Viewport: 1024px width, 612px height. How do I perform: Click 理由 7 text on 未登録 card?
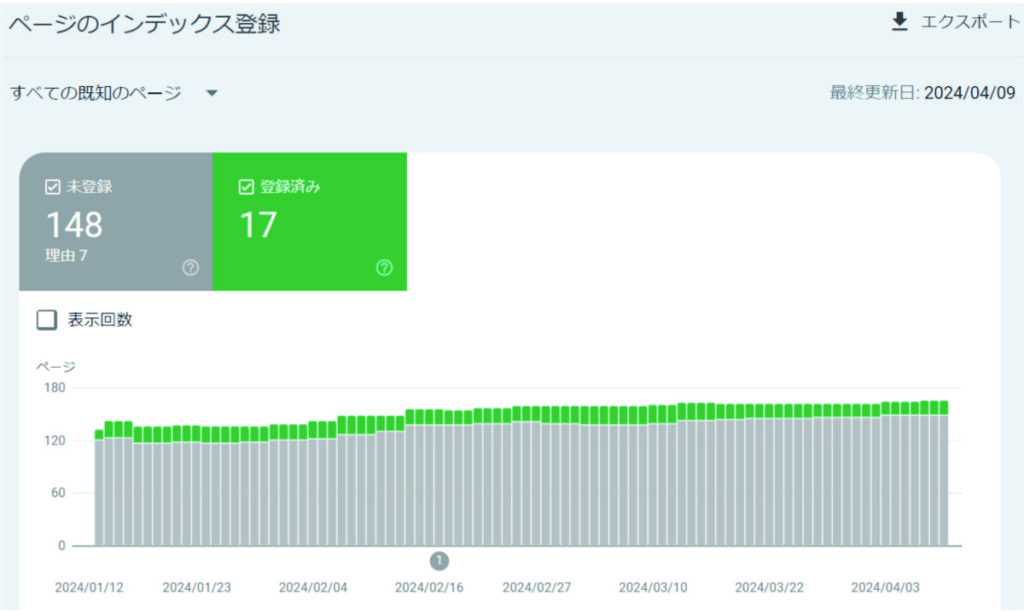66,255
